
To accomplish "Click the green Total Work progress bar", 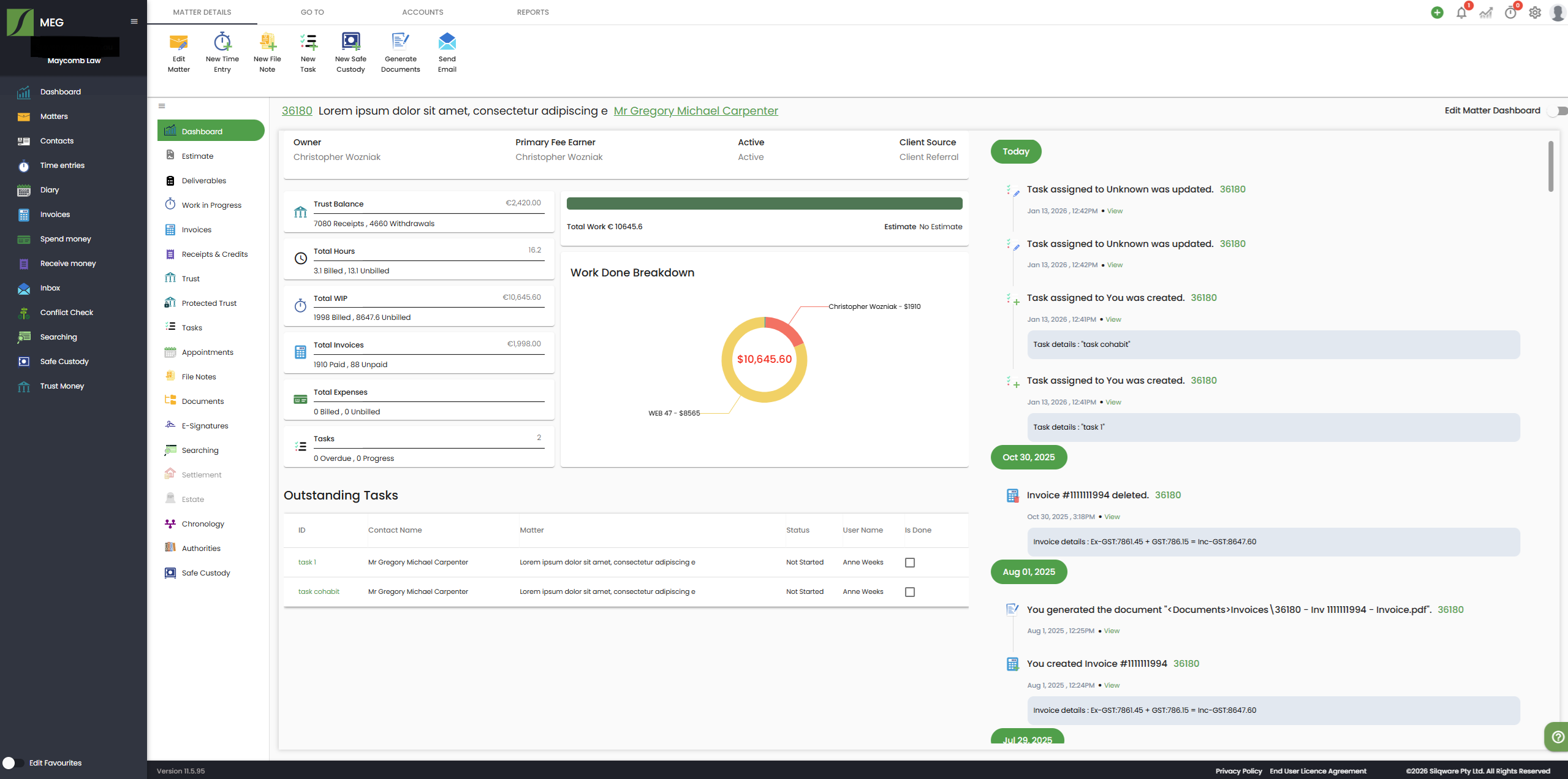I will [x=764, y=204].
